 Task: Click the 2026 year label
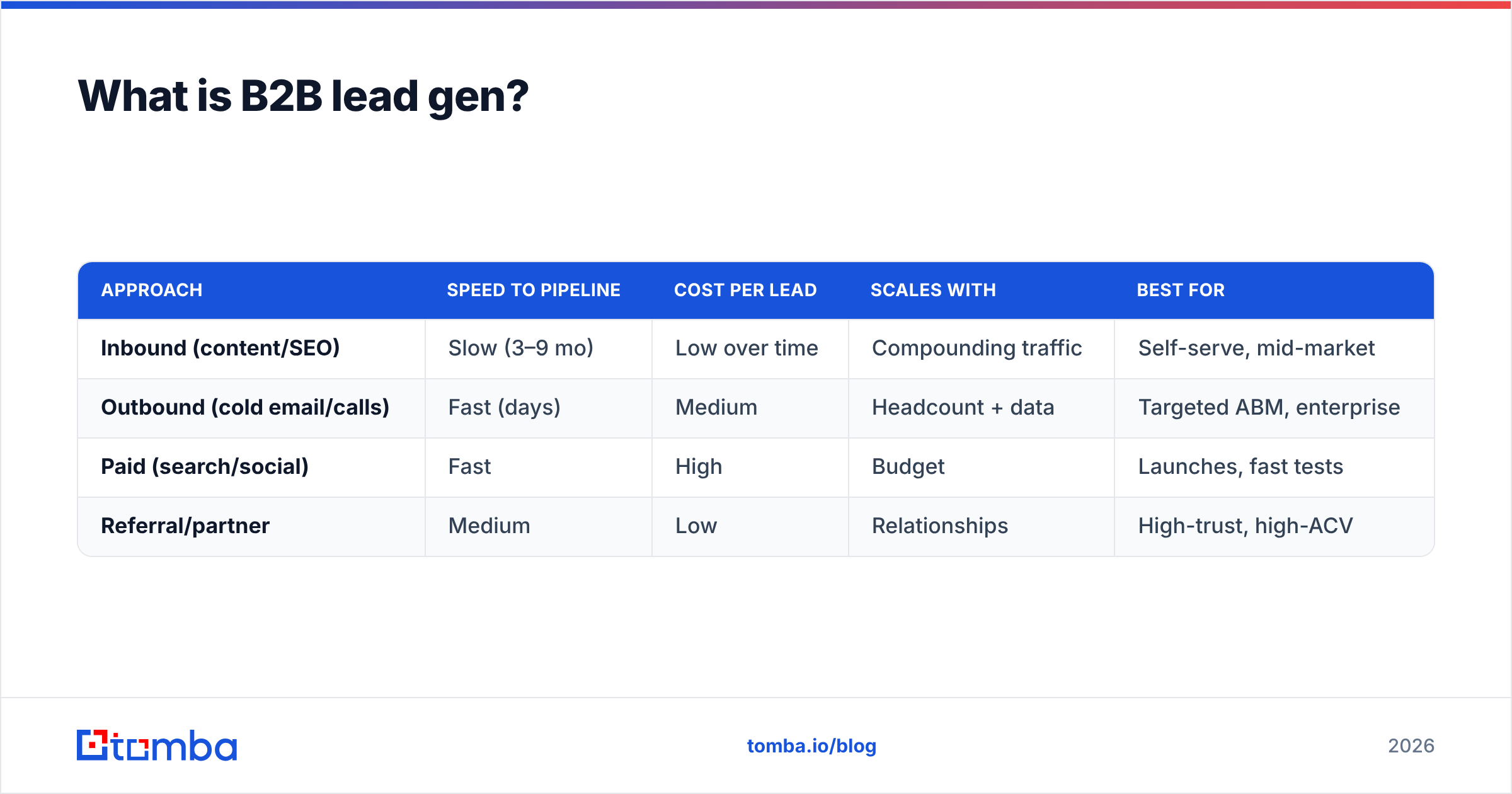click(x=1411, y=746)
